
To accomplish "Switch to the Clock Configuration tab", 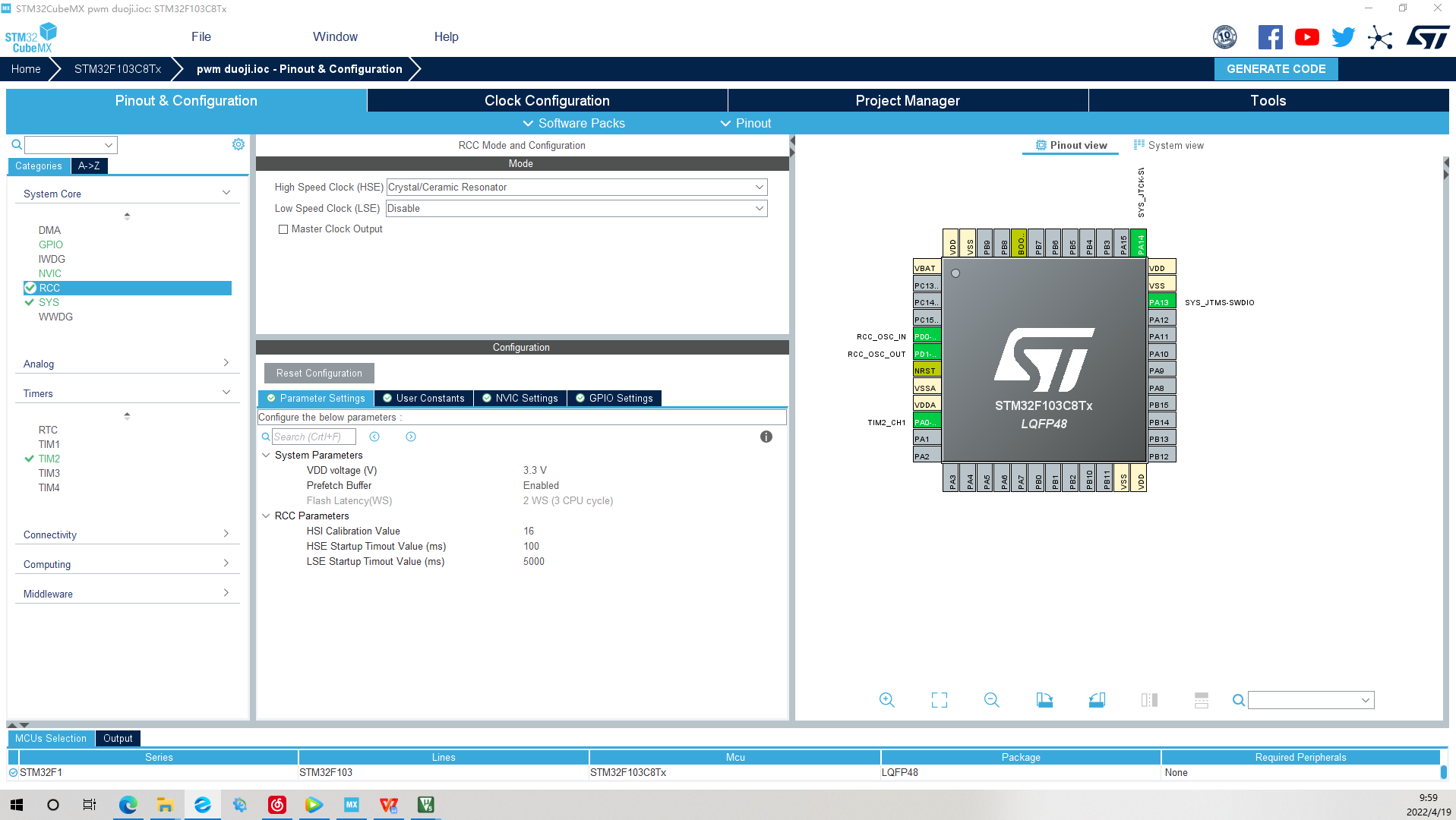I will [546, 100].
